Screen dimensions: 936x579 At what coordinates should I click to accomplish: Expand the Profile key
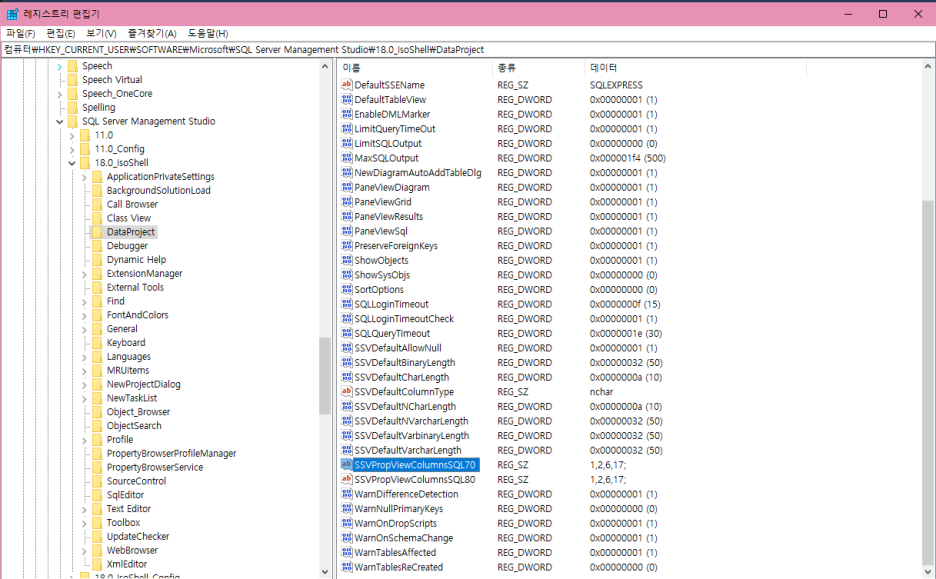point(84,440)
